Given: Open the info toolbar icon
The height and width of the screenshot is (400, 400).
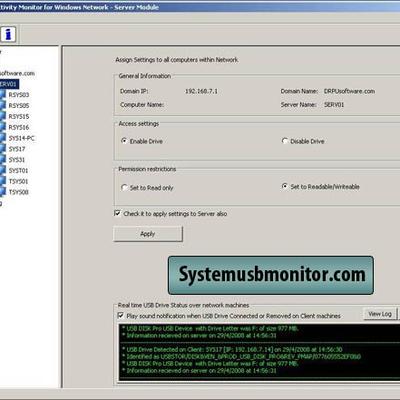Looking at the screenshot, I should [8, 34].
